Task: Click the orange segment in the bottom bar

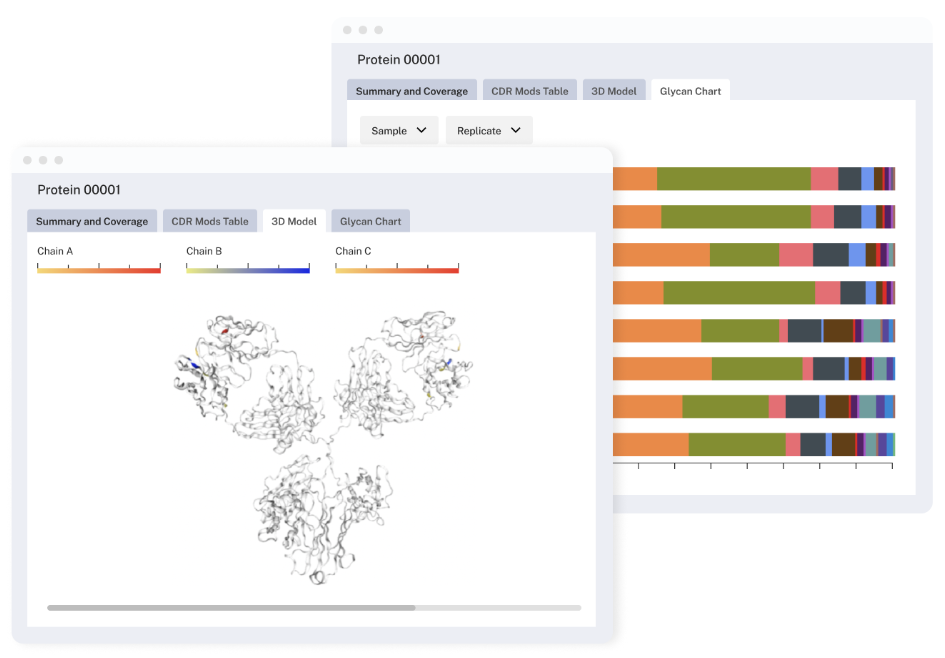Action: 650,444
